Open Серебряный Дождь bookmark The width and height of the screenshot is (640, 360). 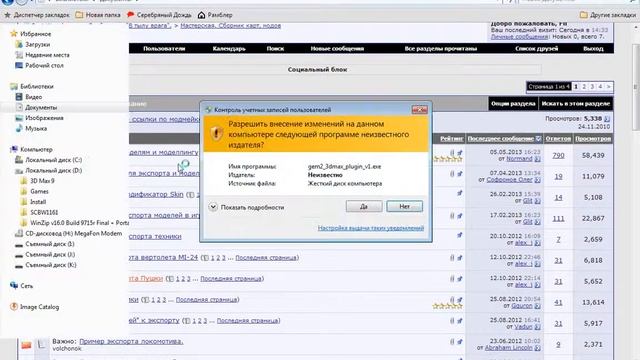point(159,15)
